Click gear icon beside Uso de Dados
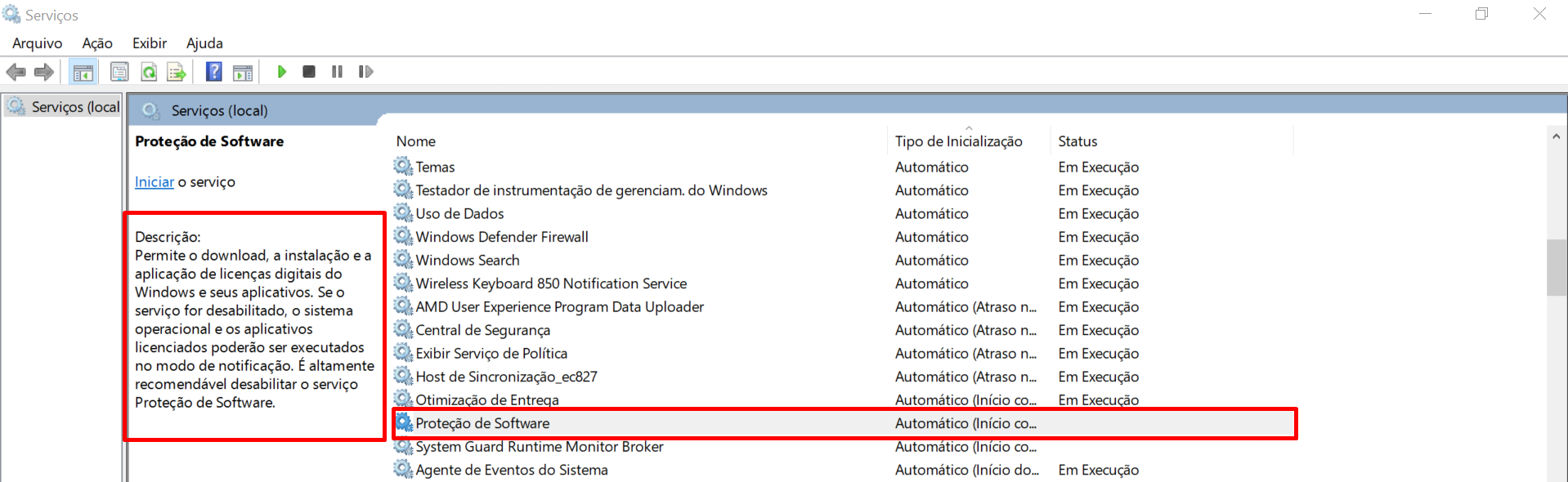The image size is (1568, 482). [x=403, y=213]
